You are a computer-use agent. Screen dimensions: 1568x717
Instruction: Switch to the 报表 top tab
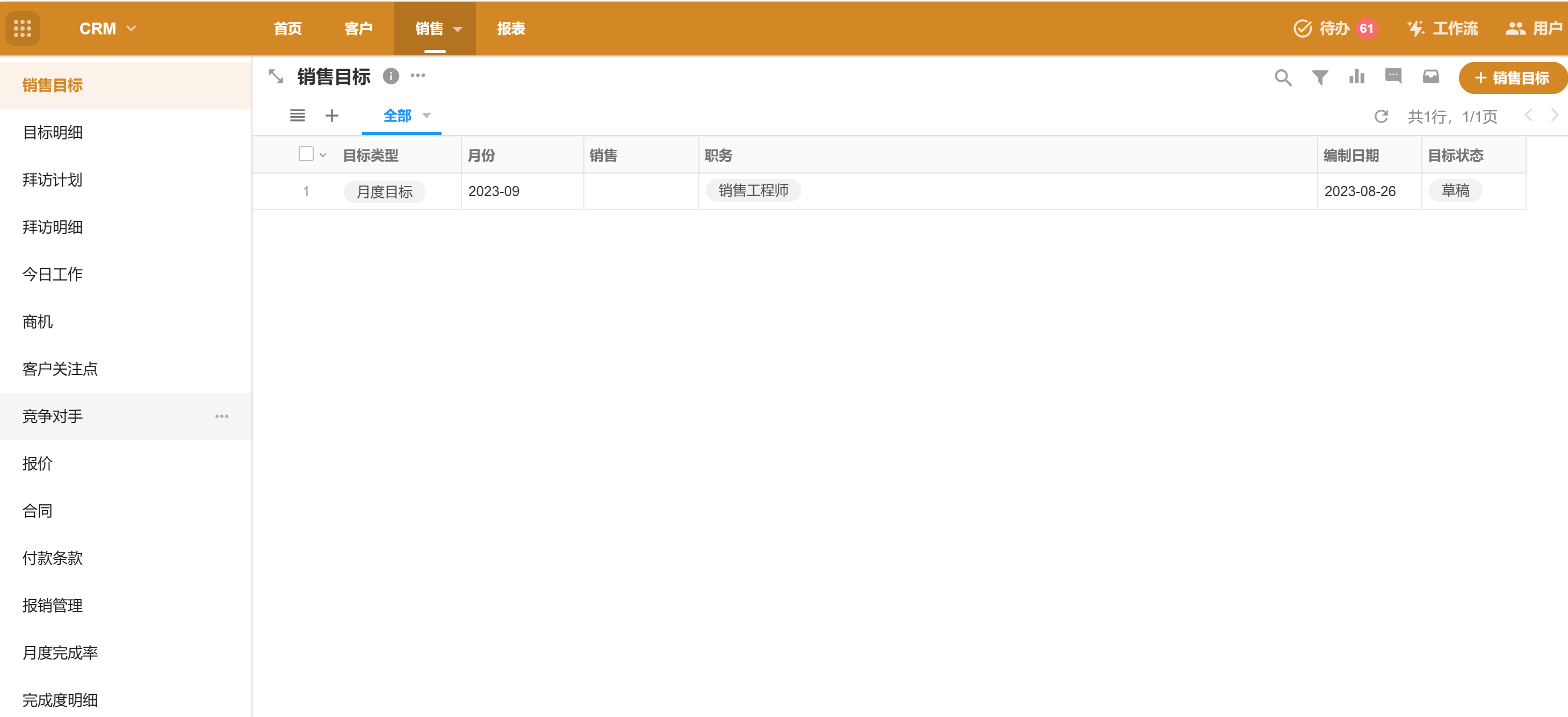point(511,28)
